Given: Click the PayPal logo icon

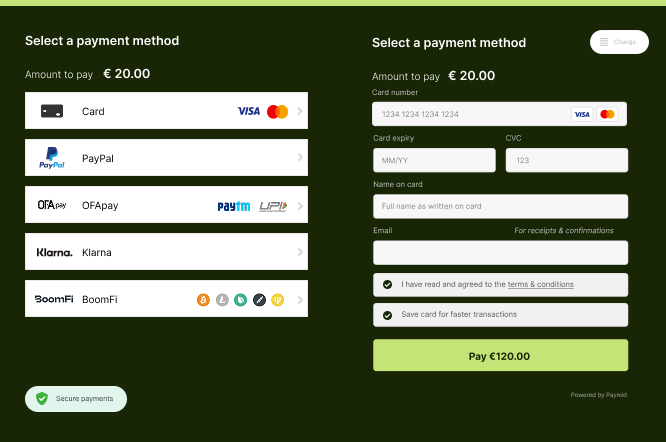Looking at the screenshot, I should 52,158.
